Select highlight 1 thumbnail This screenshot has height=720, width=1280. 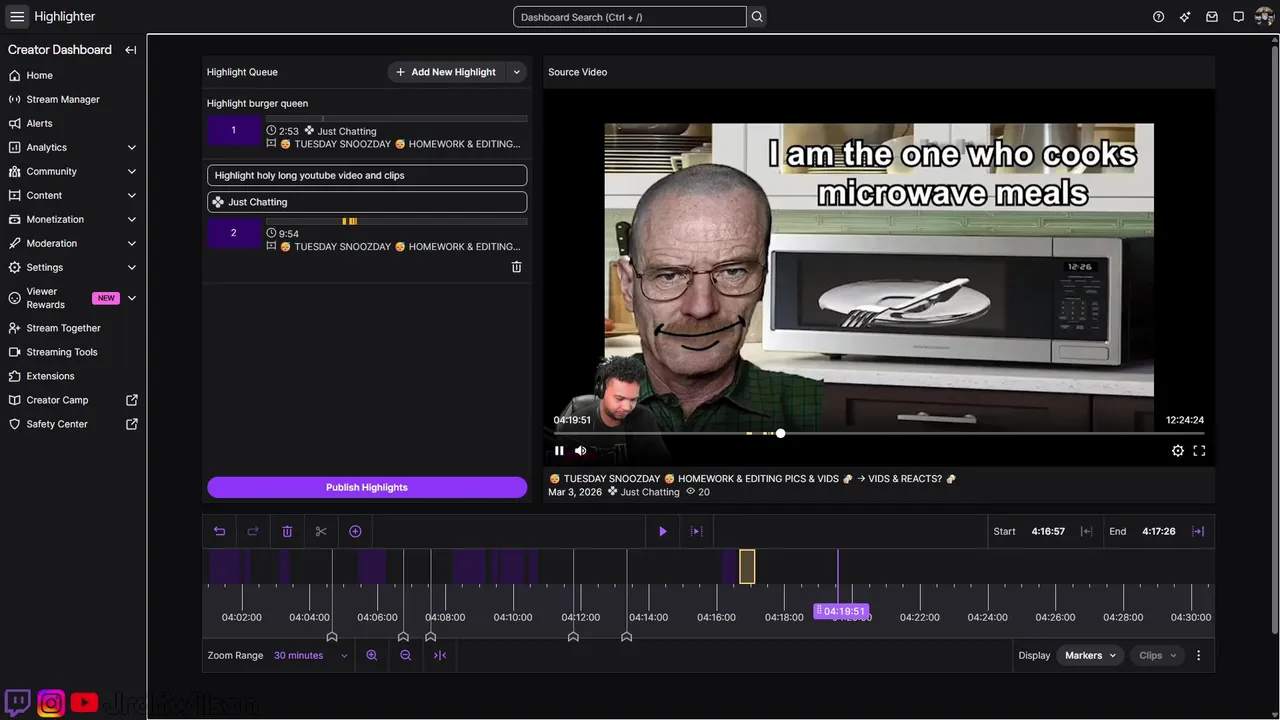coord(233,130)
